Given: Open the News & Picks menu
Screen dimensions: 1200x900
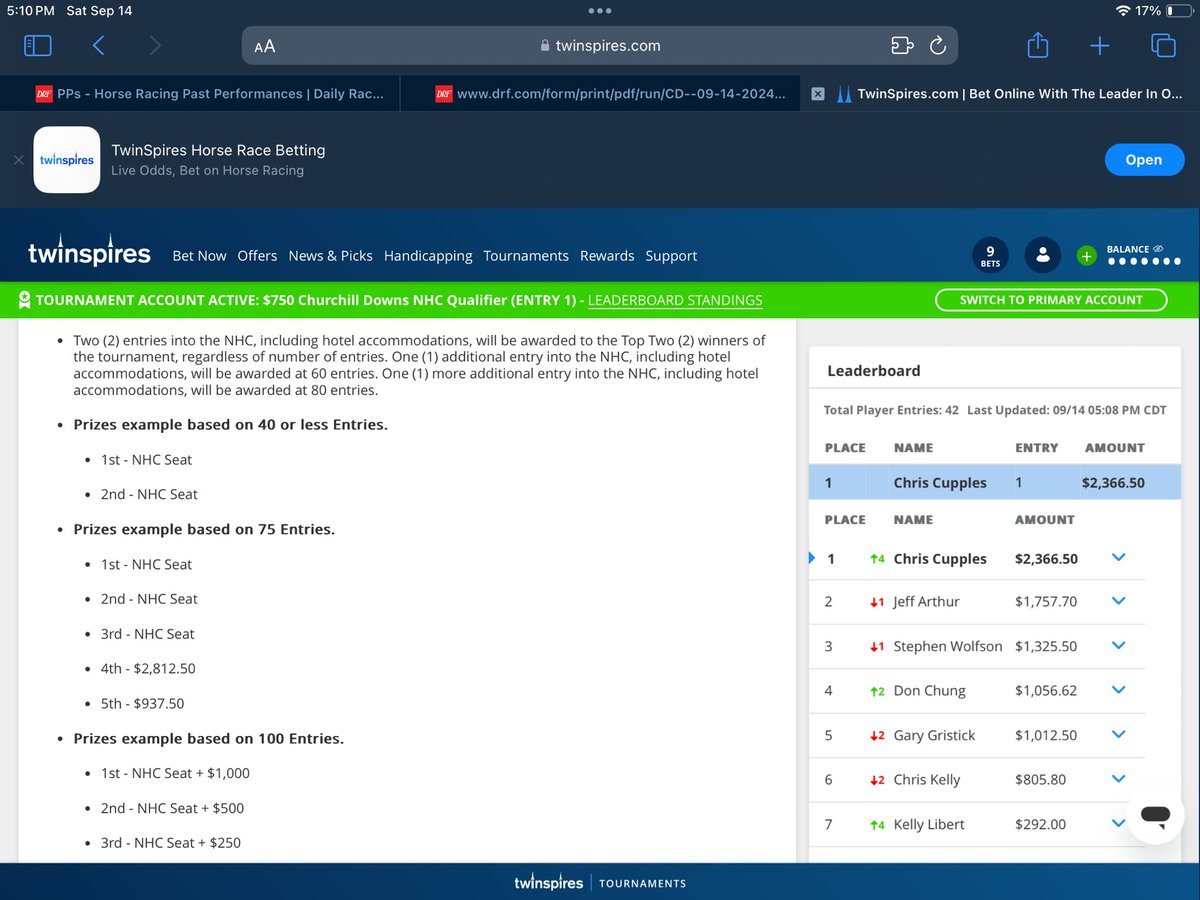Looking at the screenshot, I should (x=330, y=256).
